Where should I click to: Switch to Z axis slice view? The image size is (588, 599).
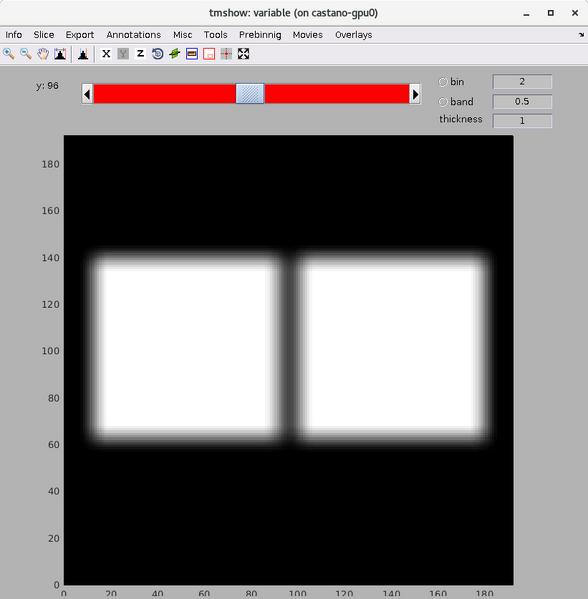pyautogui.click(x=141, y=54)
